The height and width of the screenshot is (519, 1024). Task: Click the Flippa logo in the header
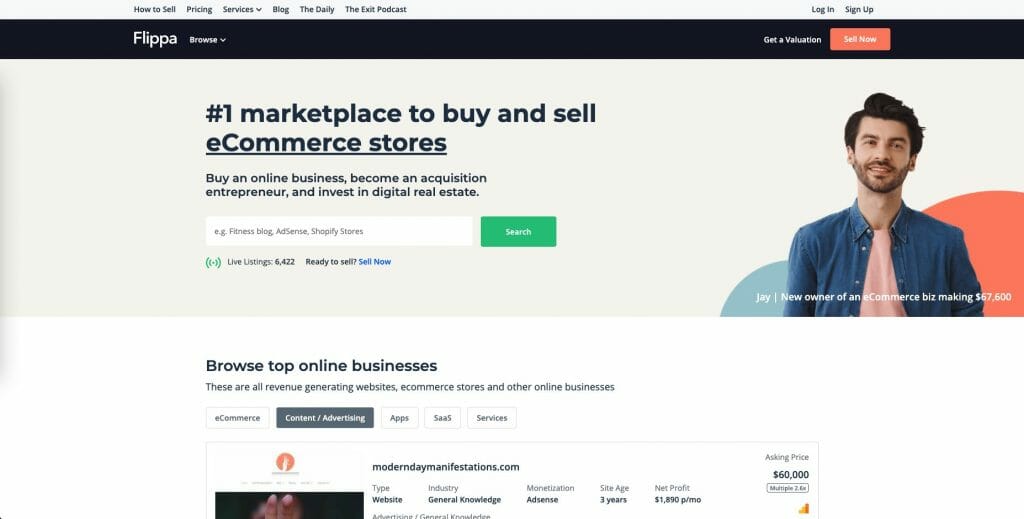(x=155, y=39)
